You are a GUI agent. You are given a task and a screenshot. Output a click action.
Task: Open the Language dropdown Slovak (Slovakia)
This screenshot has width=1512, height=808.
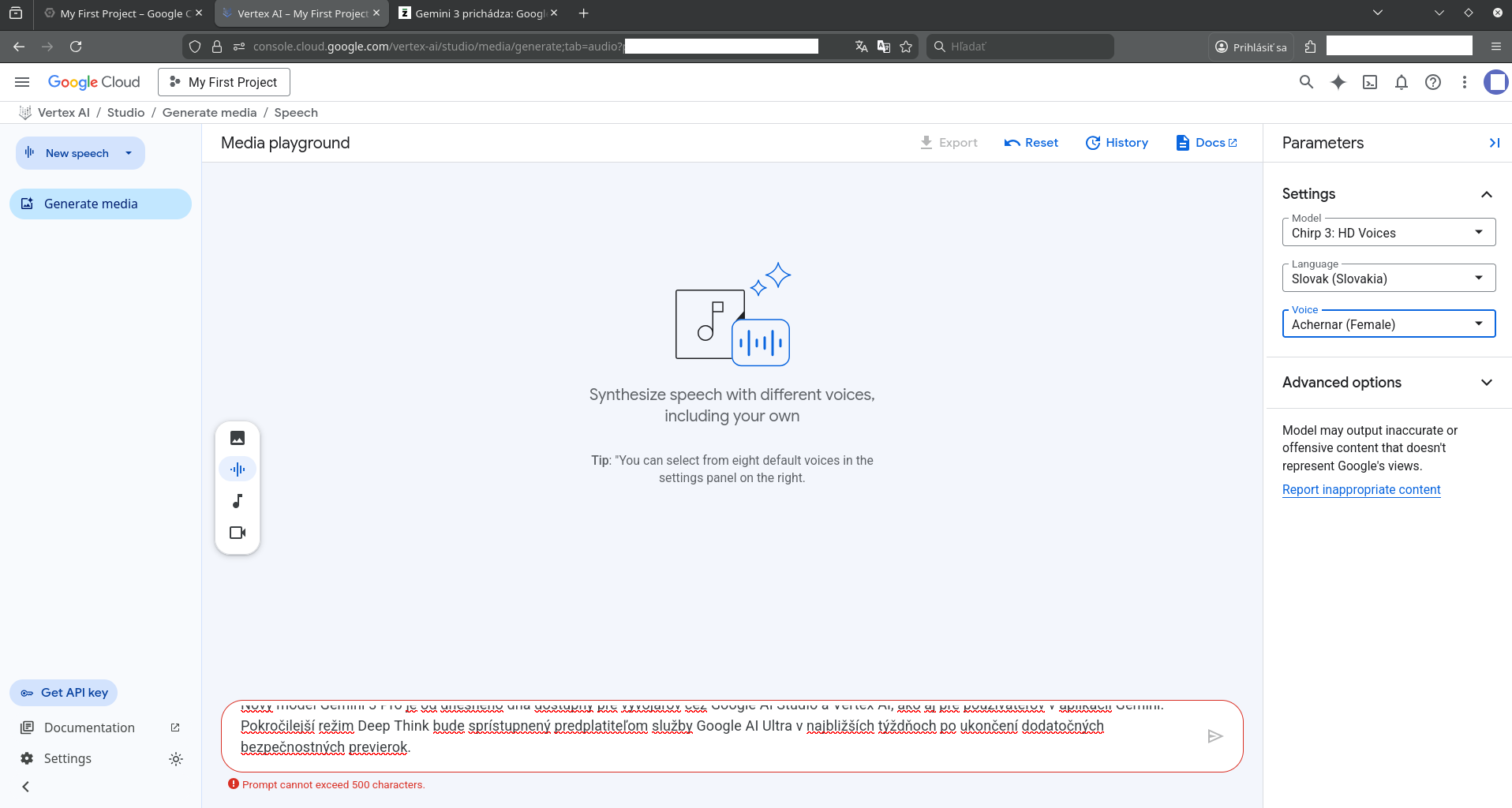tap(1388, 279)
